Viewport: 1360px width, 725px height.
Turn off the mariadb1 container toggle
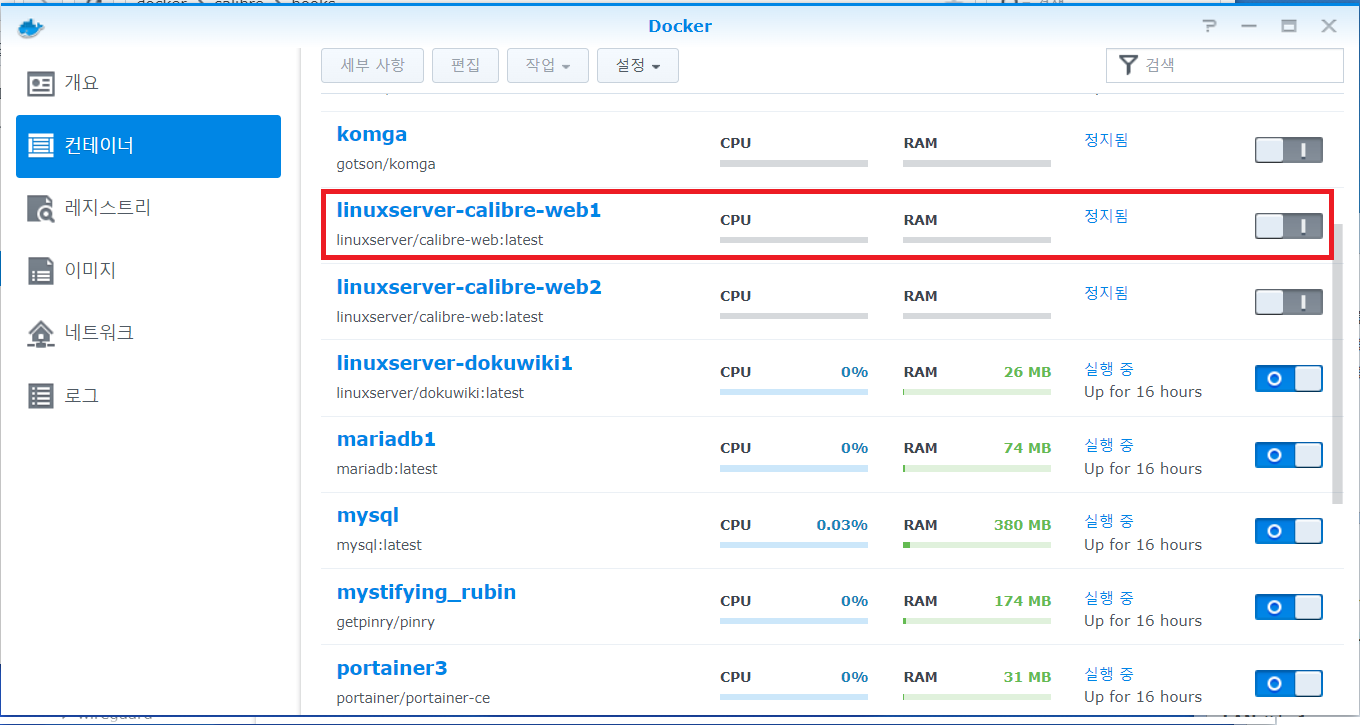pyautogui.click(x=1289, y=454)
